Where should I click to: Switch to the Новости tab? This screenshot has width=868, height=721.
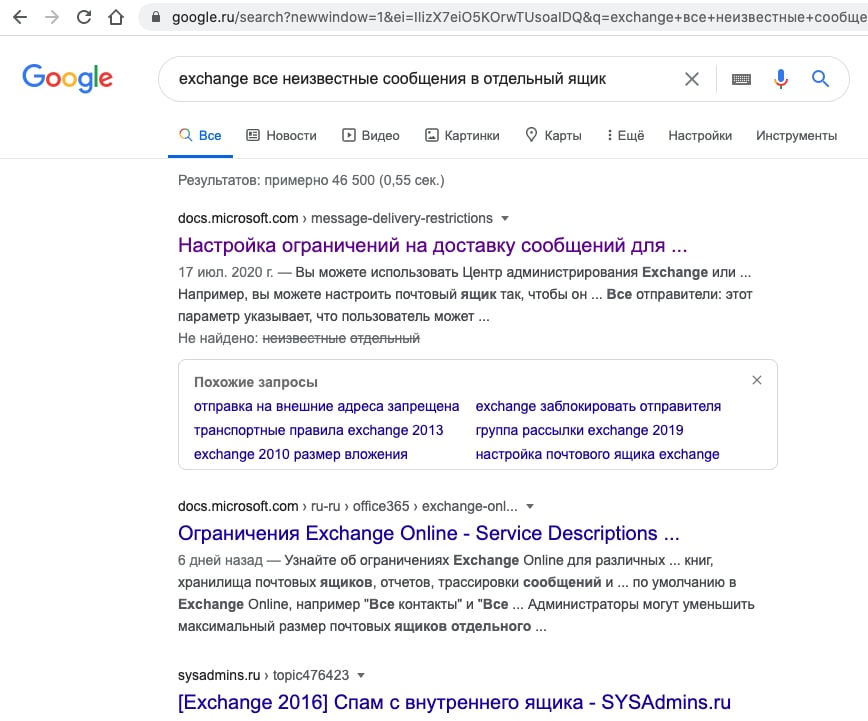[x=281, y=135]
